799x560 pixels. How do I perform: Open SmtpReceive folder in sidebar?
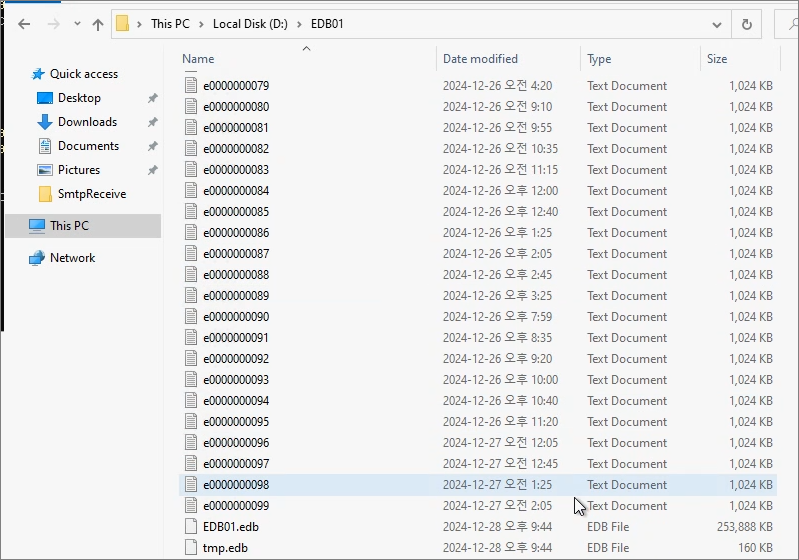pos(92,194)
